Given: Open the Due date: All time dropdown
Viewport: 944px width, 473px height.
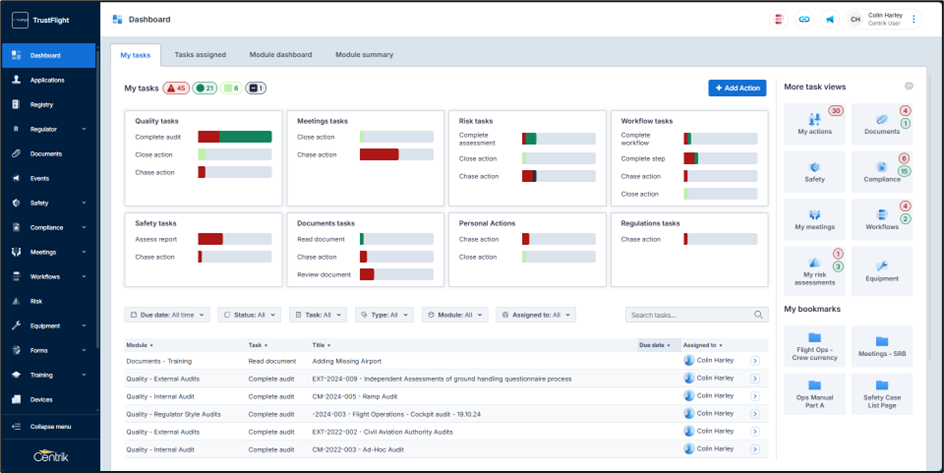Looking at the screenshot, I should pos(167,315).
